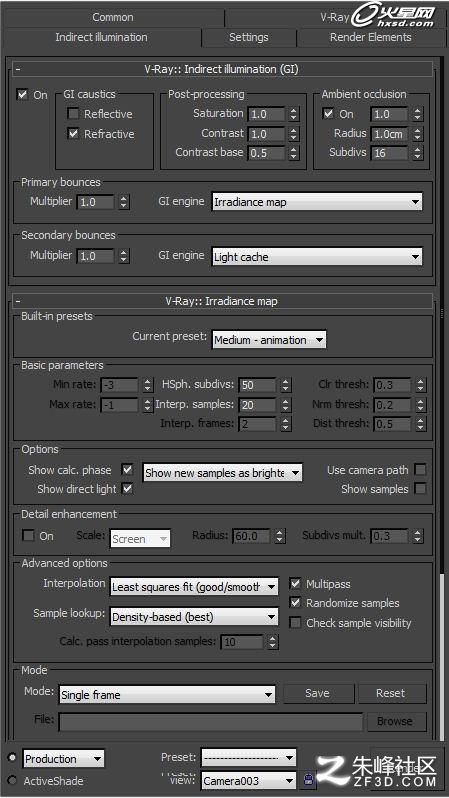Uncheck Show calc. phase

coord(127,469)
